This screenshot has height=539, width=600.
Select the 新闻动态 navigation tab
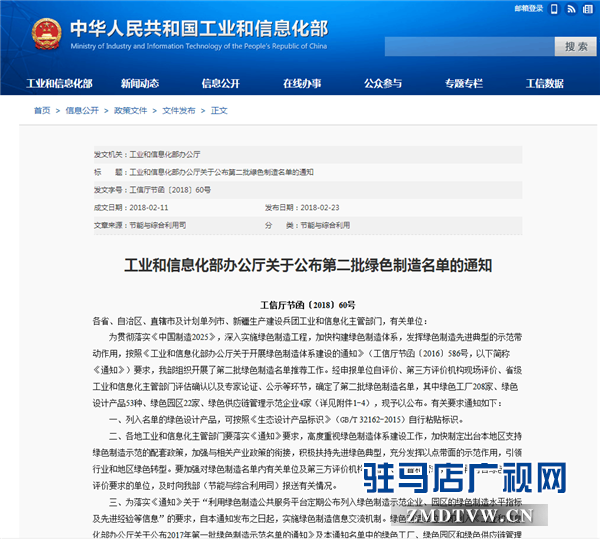point(140,83)
